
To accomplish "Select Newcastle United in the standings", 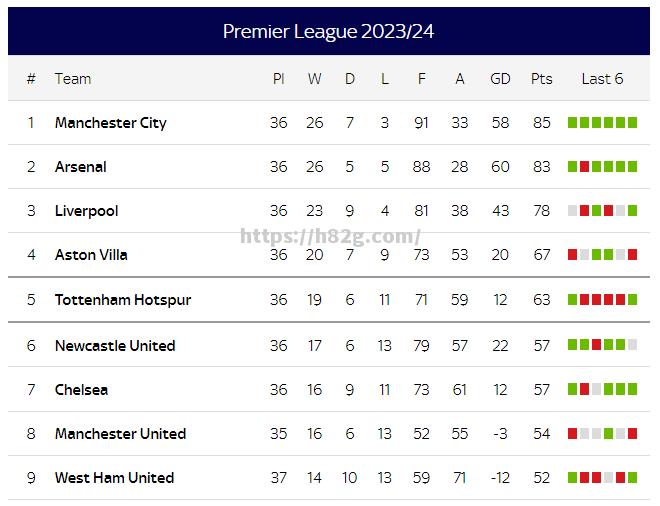I will tap(114, 346).
